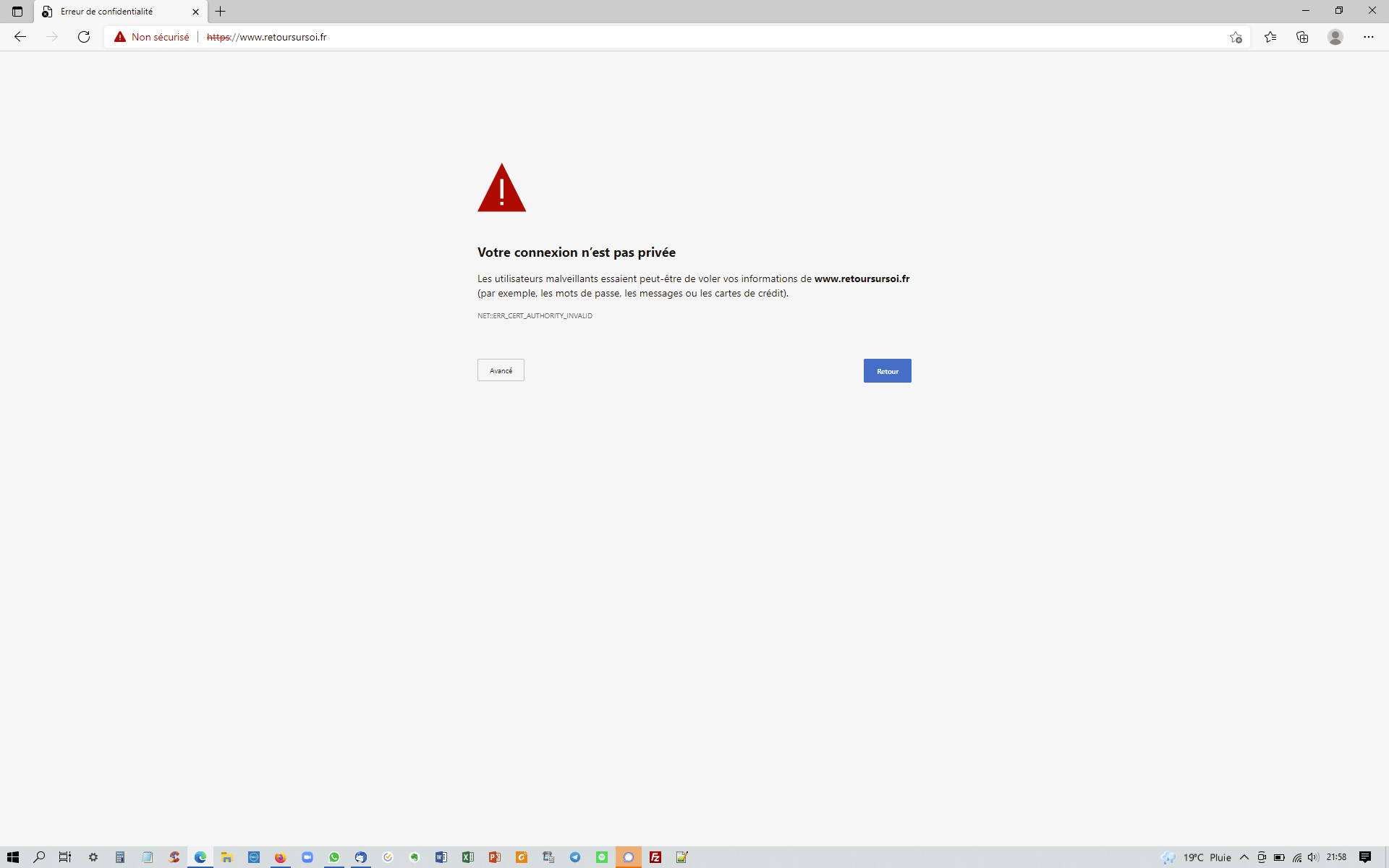The width and height of the screenshot is (1389, 868).
Task: Open the Favorites list icon
Action: [1270, 37]
